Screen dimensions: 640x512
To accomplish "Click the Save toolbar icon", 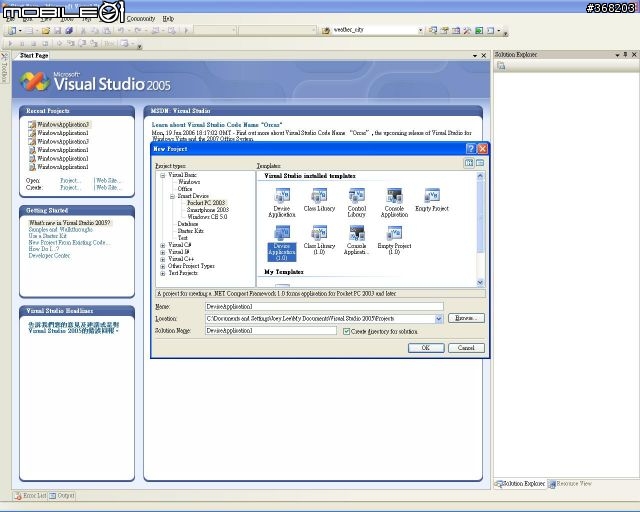I will 58,30.
